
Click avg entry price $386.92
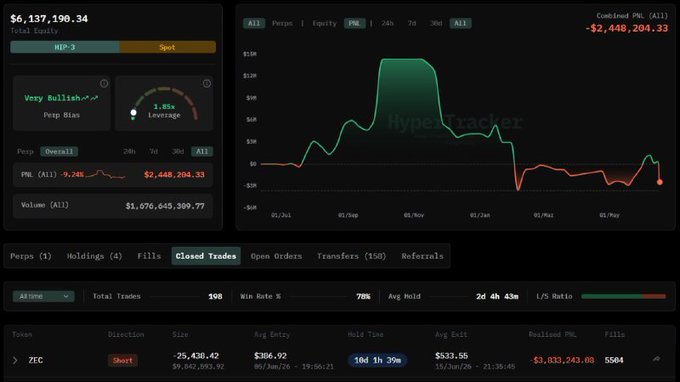[270, 356]
